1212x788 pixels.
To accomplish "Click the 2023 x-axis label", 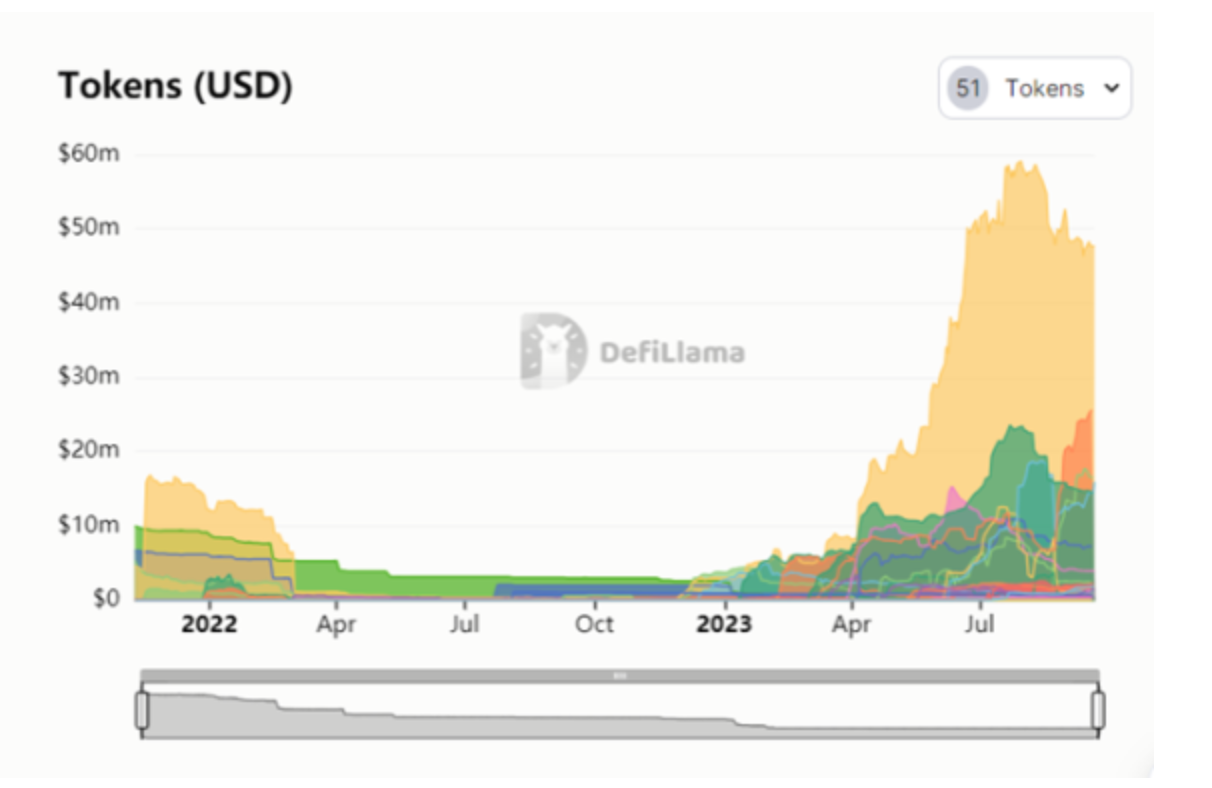I will (724, 625).
